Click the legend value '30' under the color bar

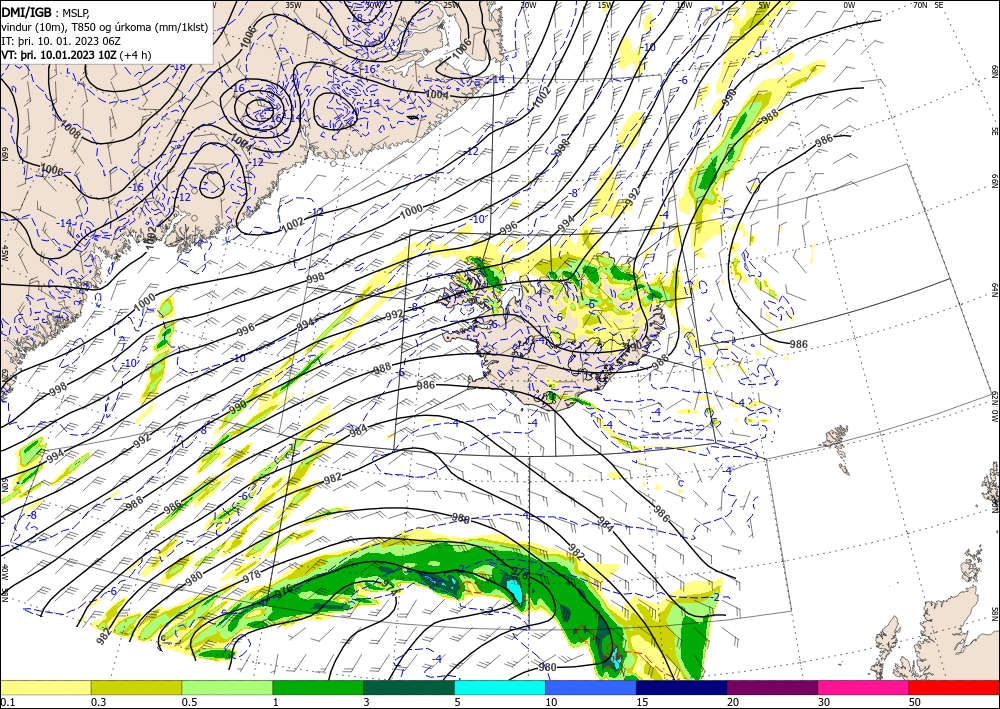pos(824,702)
